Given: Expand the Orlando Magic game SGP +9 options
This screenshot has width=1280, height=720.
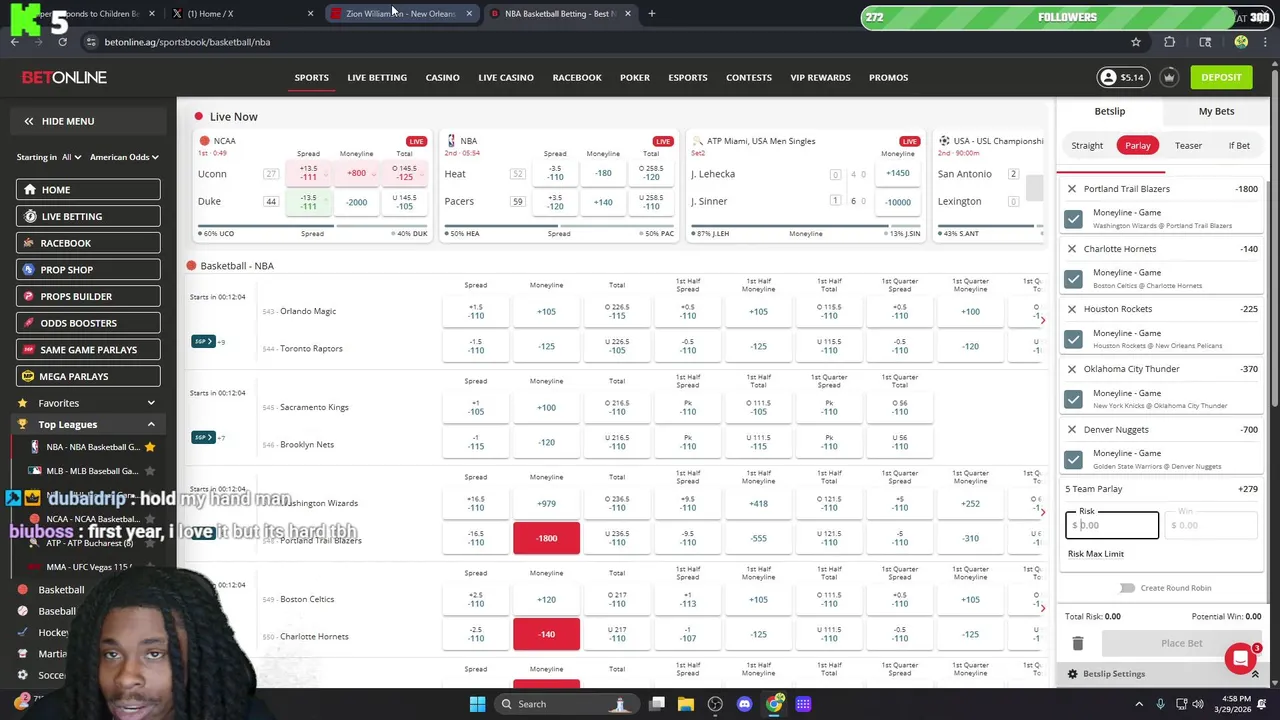Looking at the screenshot, I should tap(204, 341).
